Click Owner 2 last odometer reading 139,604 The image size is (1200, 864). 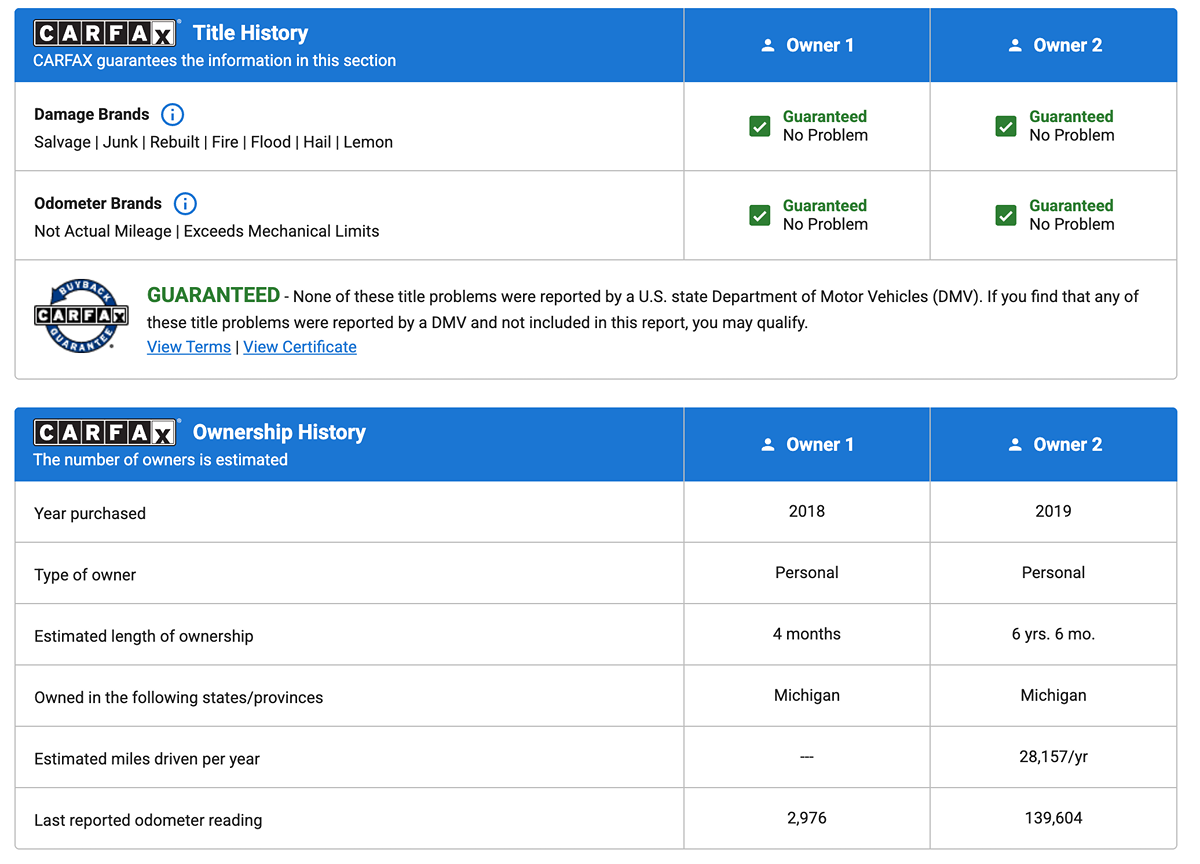pos(1053,818)
